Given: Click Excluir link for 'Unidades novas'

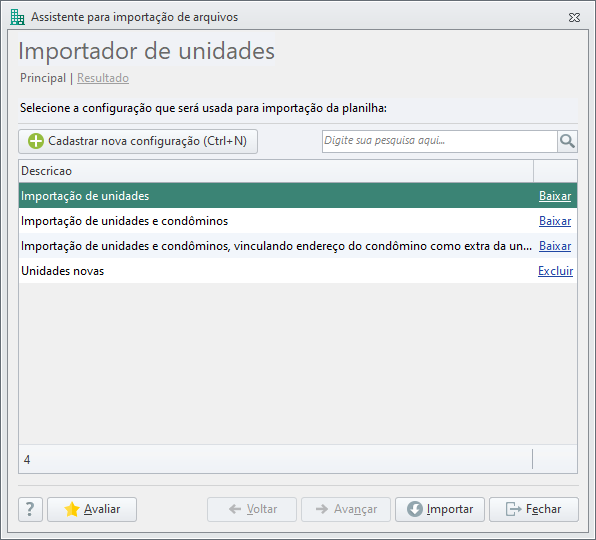Looking at the screenshot, I should pos(555,271).
